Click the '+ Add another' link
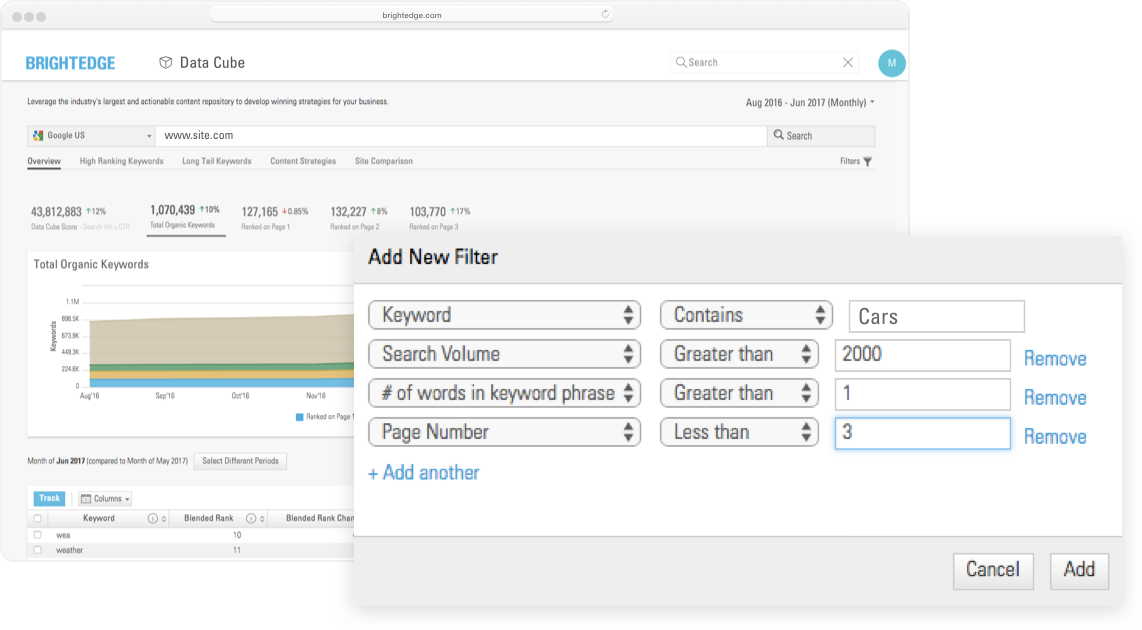 click(424, 472)
